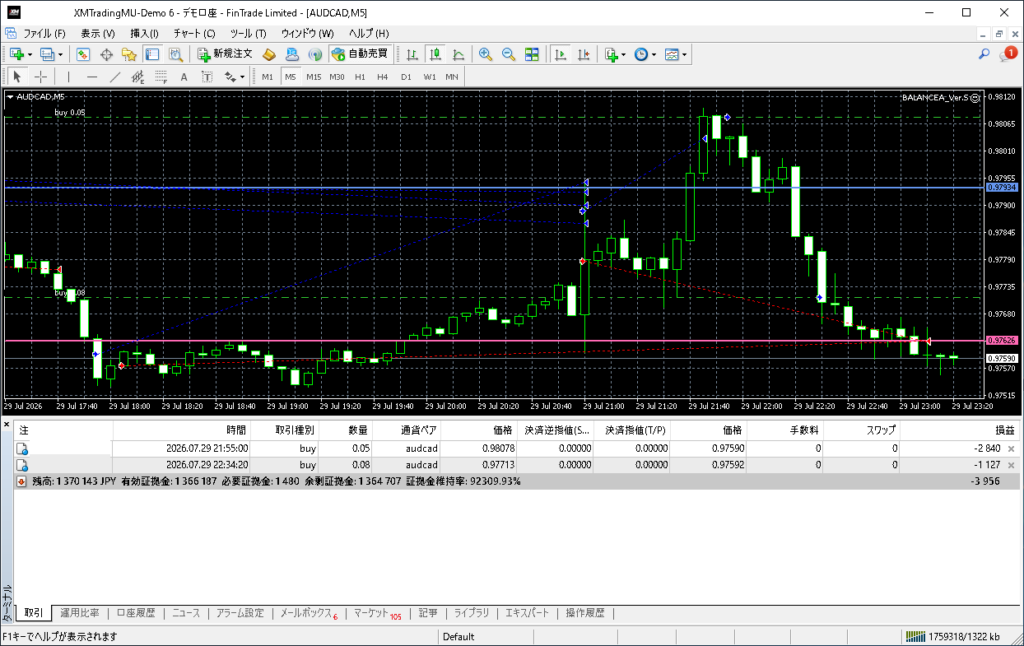
Task: Select the equidistant channel tool
Action: click(138, 77)
